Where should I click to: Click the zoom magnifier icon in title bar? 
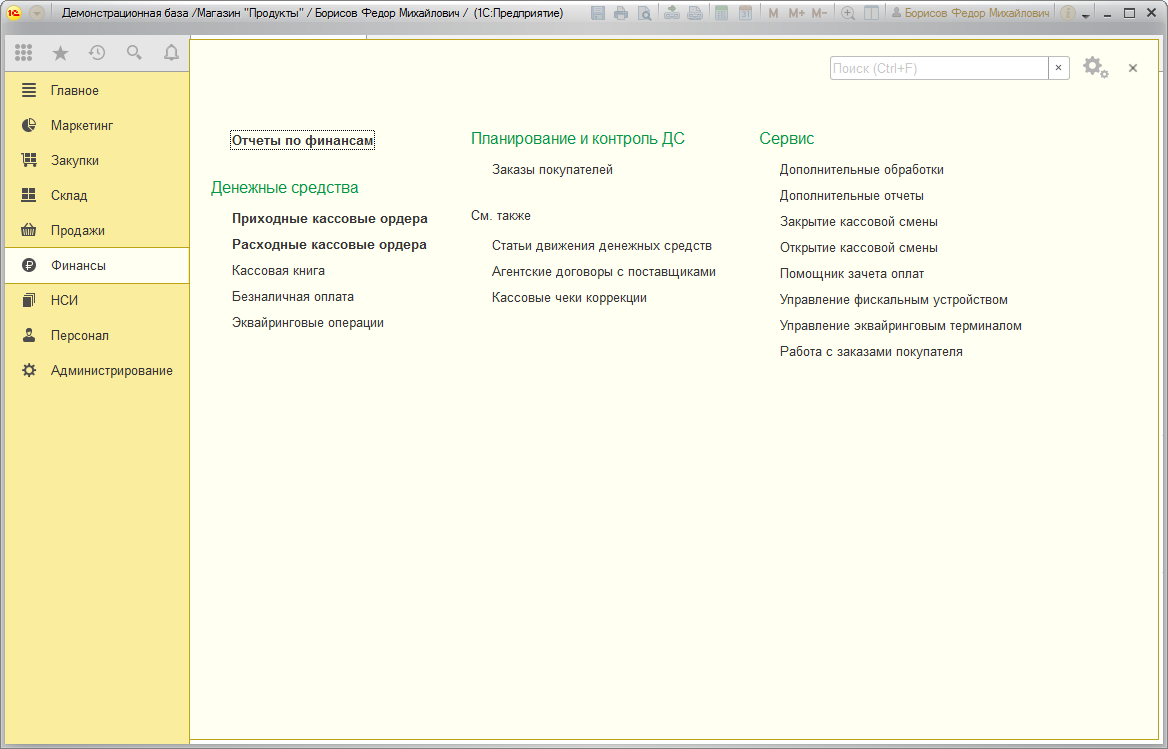(x=848, y=13)
